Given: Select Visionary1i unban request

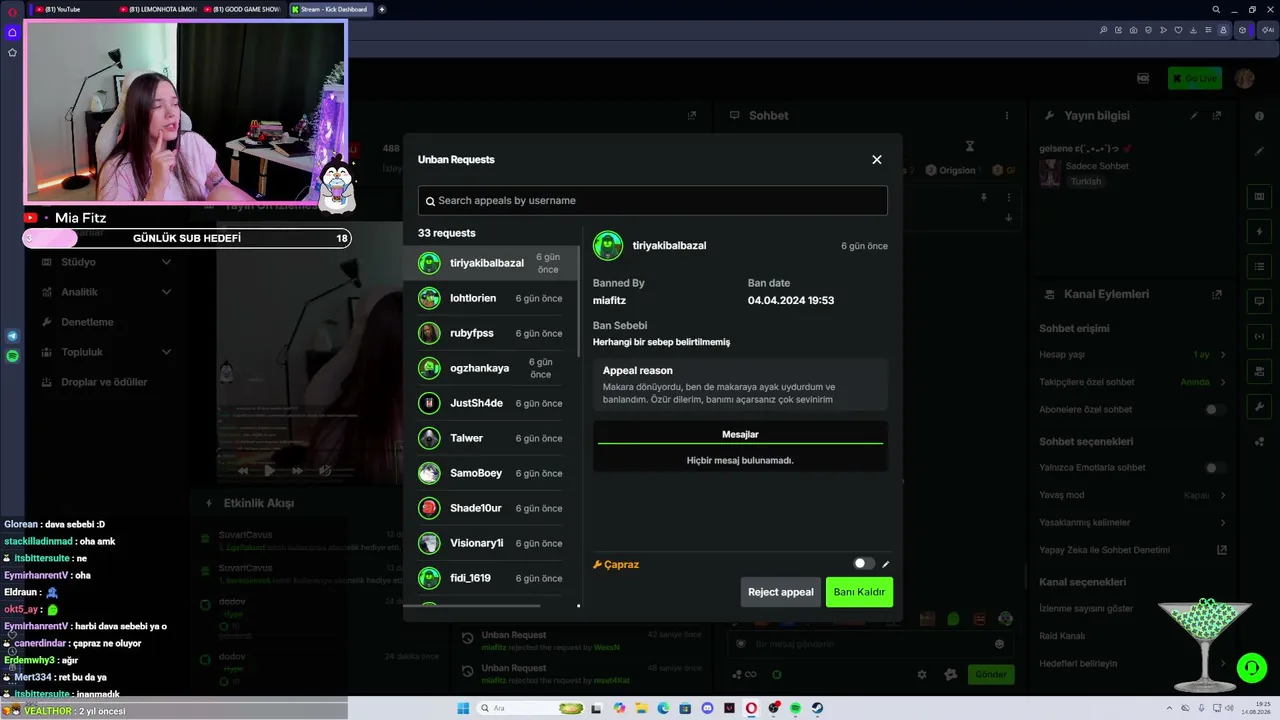Looking at the screenshot, I should (x=490, y=543).
